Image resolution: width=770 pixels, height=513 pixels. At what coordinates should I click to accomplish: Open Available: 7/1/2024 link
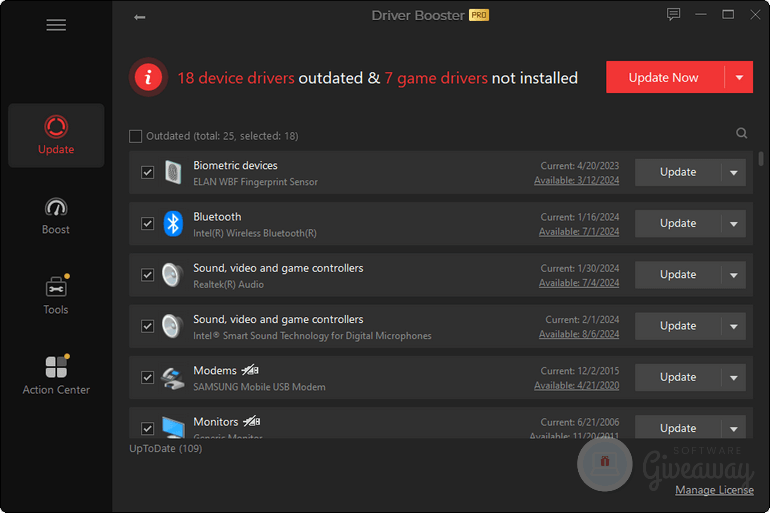click(x=579, y=232)
